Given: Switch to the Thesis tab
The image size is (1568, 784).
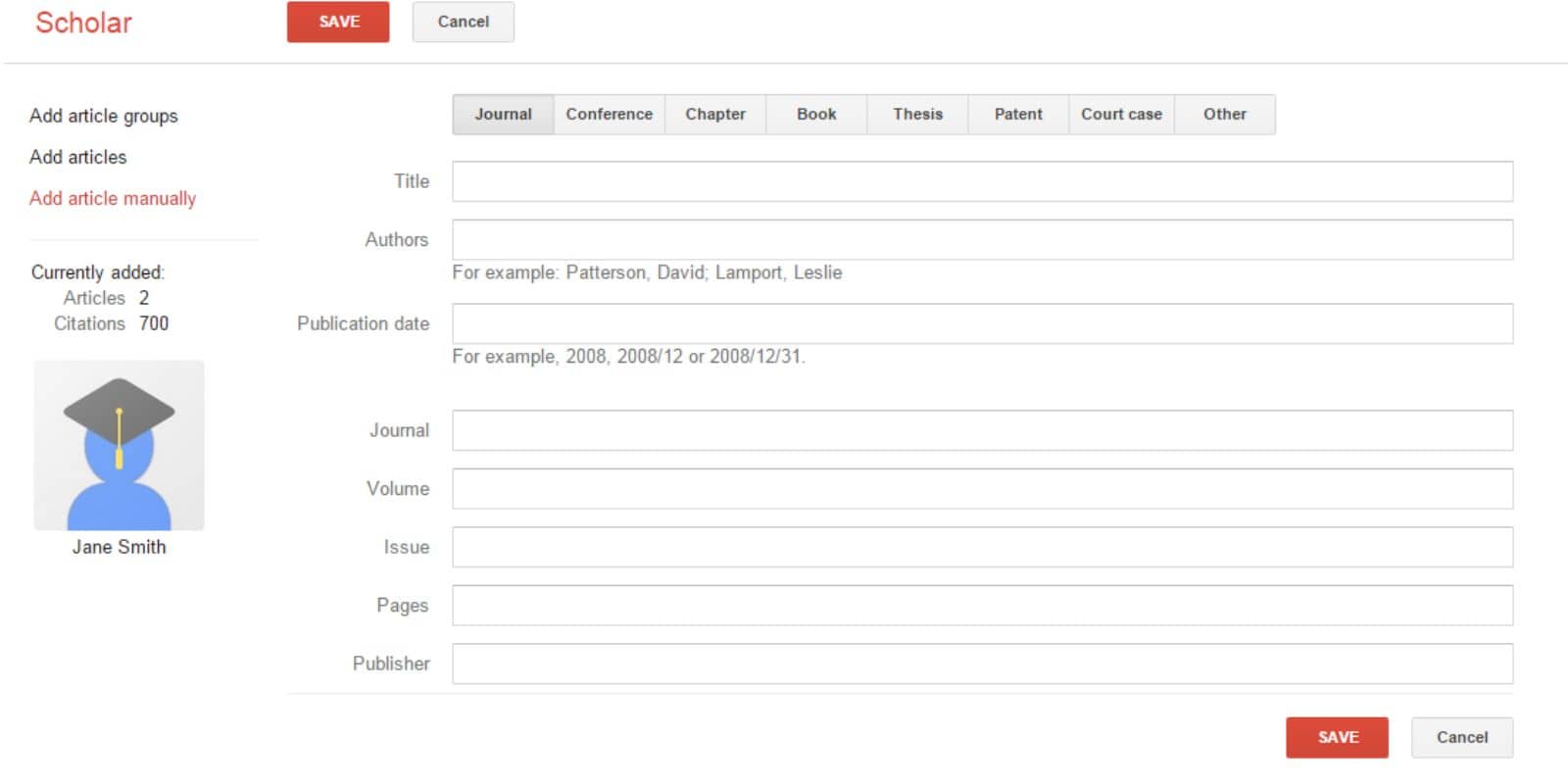Looking at the screenshot, I should 917,114.
